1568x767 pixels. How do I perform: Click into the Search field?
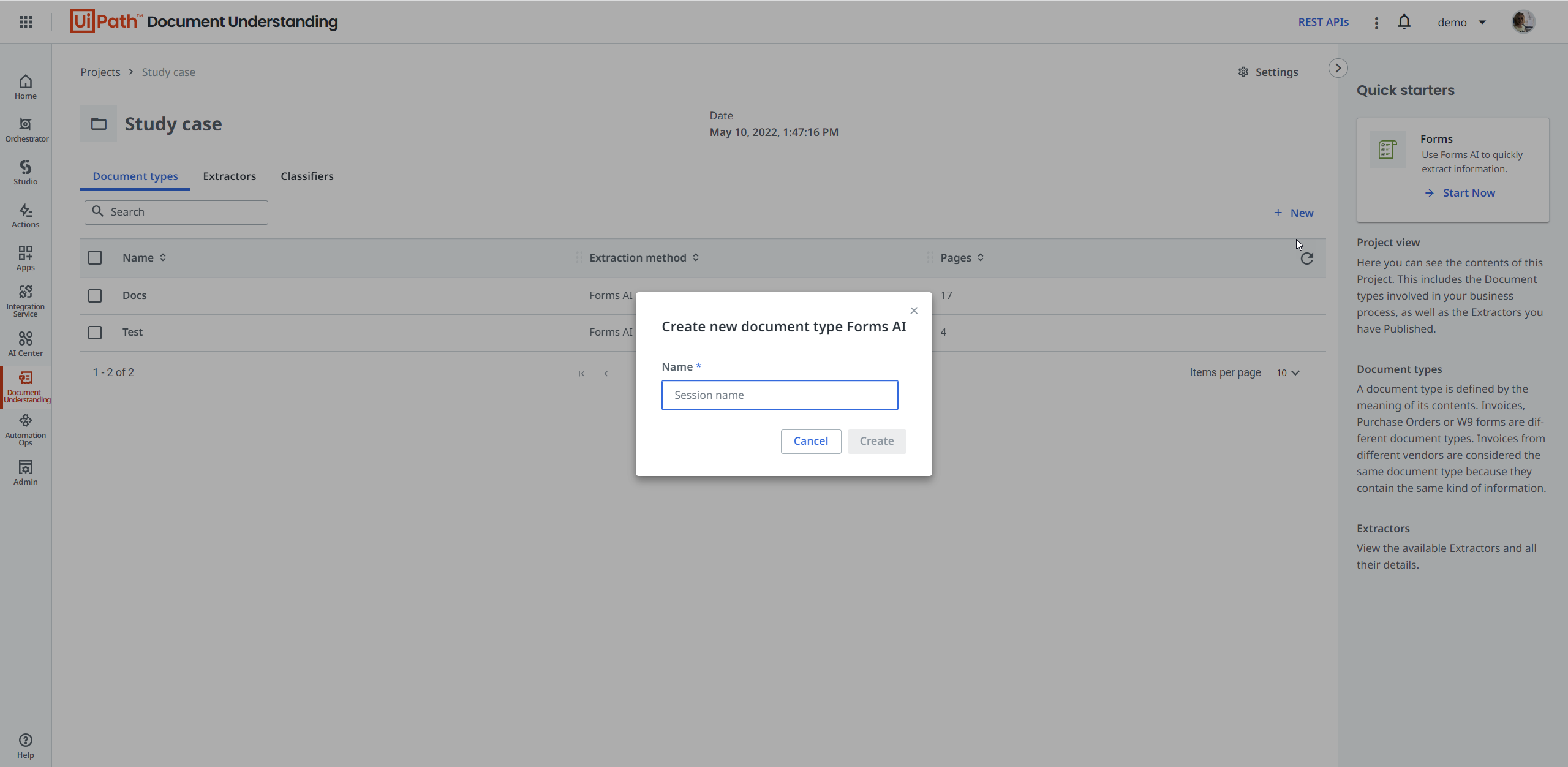point(176,213)
